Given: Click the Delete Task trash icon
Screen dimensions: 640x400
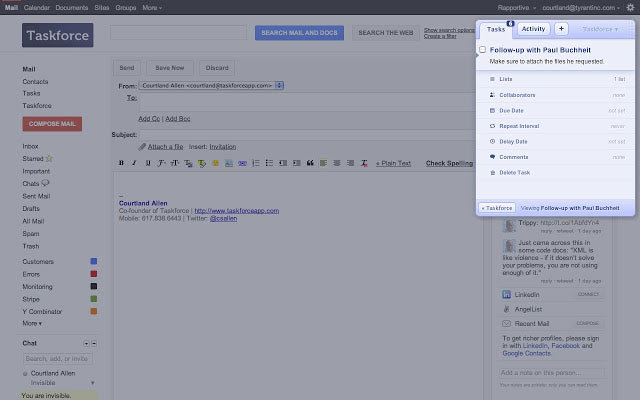Looking at the screenshot, I should pyautogui.click(x=492, y=173).
